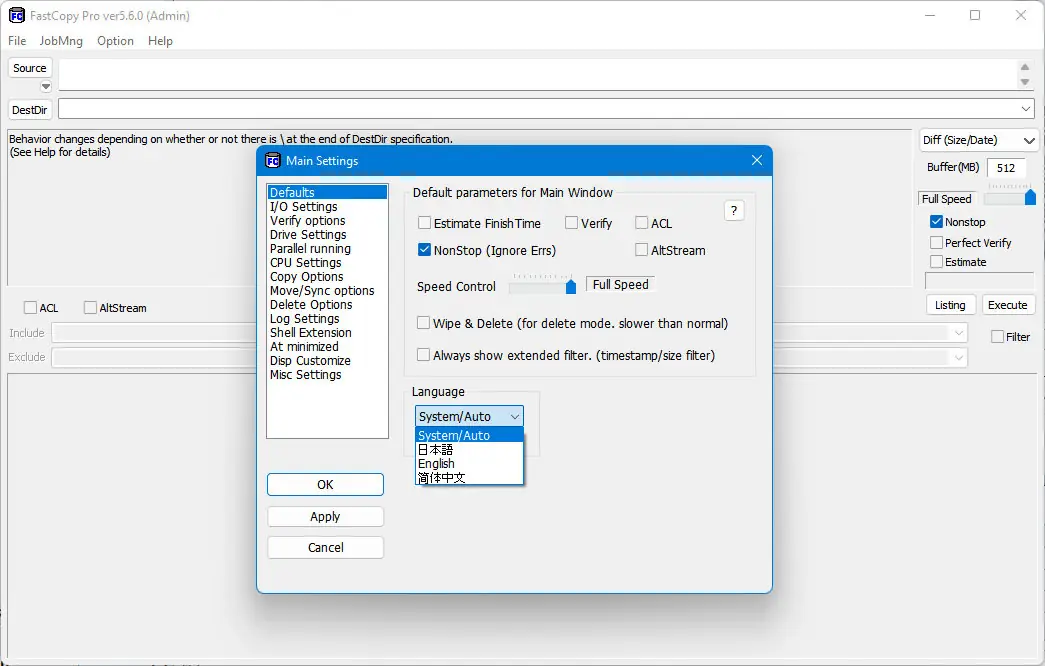The image size is (1045, 666).
Task: Click into the DestDir path field
Action: tap(538, 109)
